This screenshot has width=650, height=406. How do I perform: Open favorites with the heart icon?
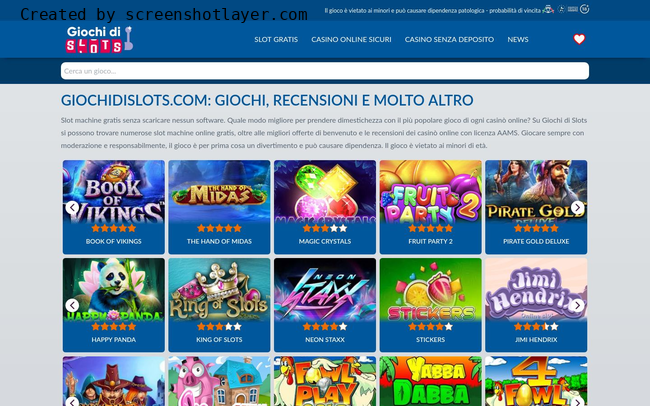tap(579, 39)
